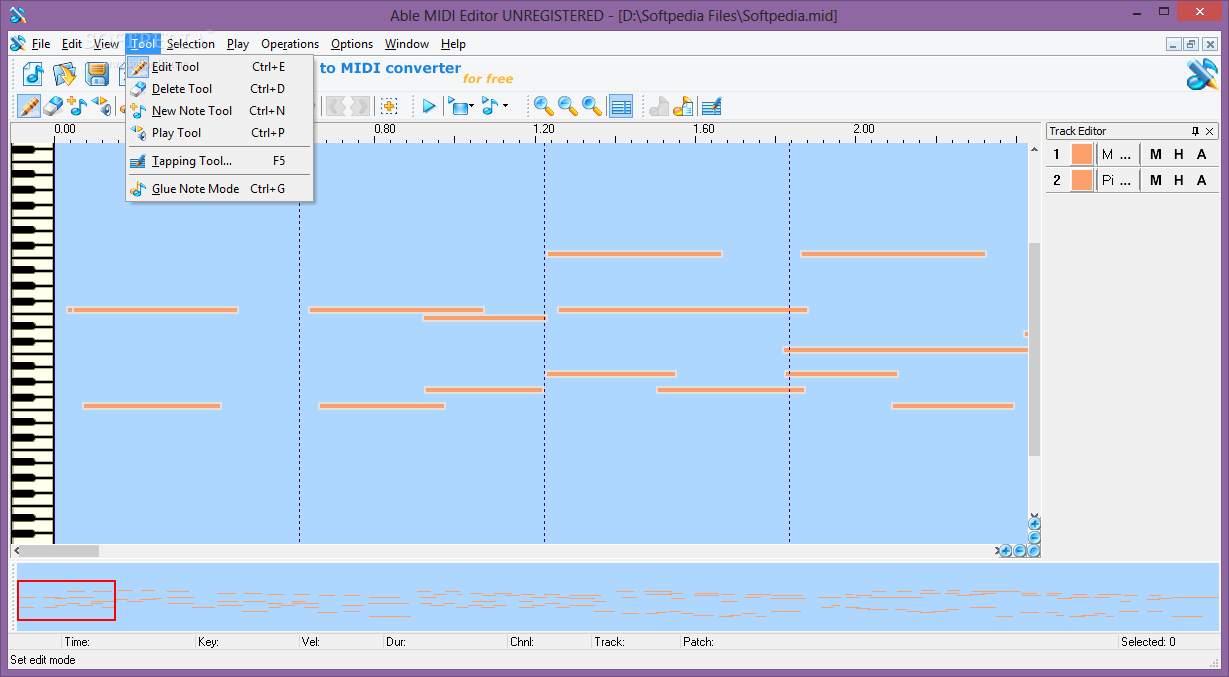Toggle the A button for track 1

coord(1201,154)
